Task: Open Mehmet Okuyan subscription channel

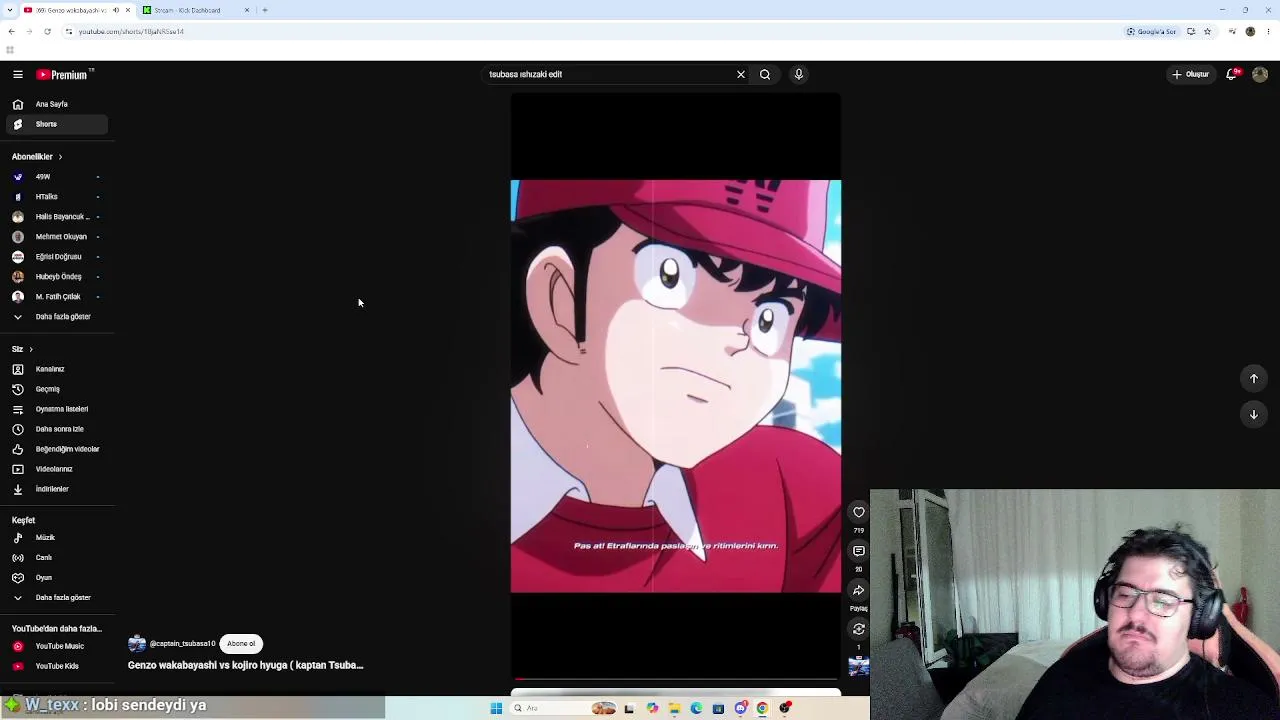Action: [x=58, y=237]
